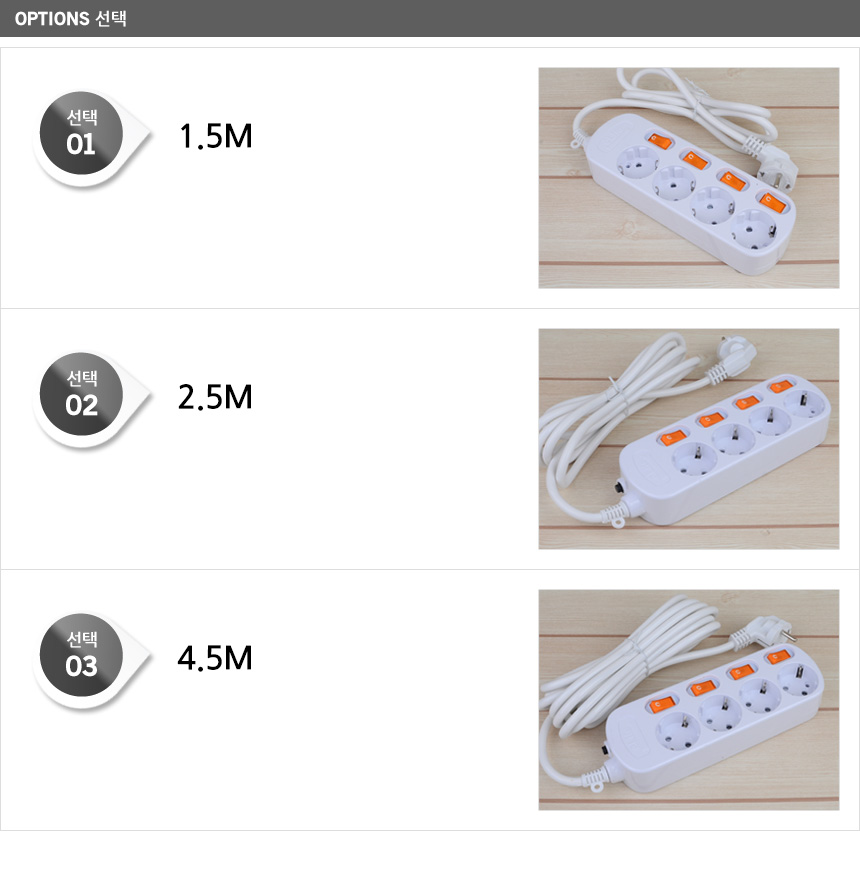Open the 1.5M power strip thumbnail
860x891 pixels.
coord(688,178)
